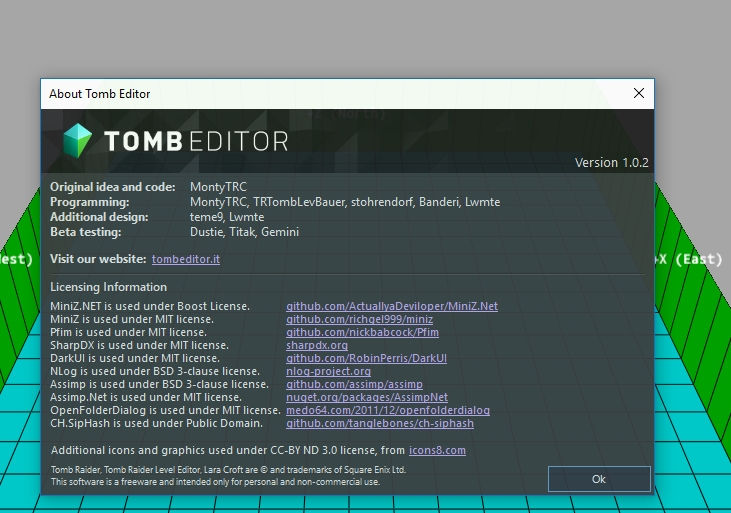The height and width of the screenshot is (513, 731).
Task: Click 'SharpDX is used under MIT license.' line
Action: [139, 346]
